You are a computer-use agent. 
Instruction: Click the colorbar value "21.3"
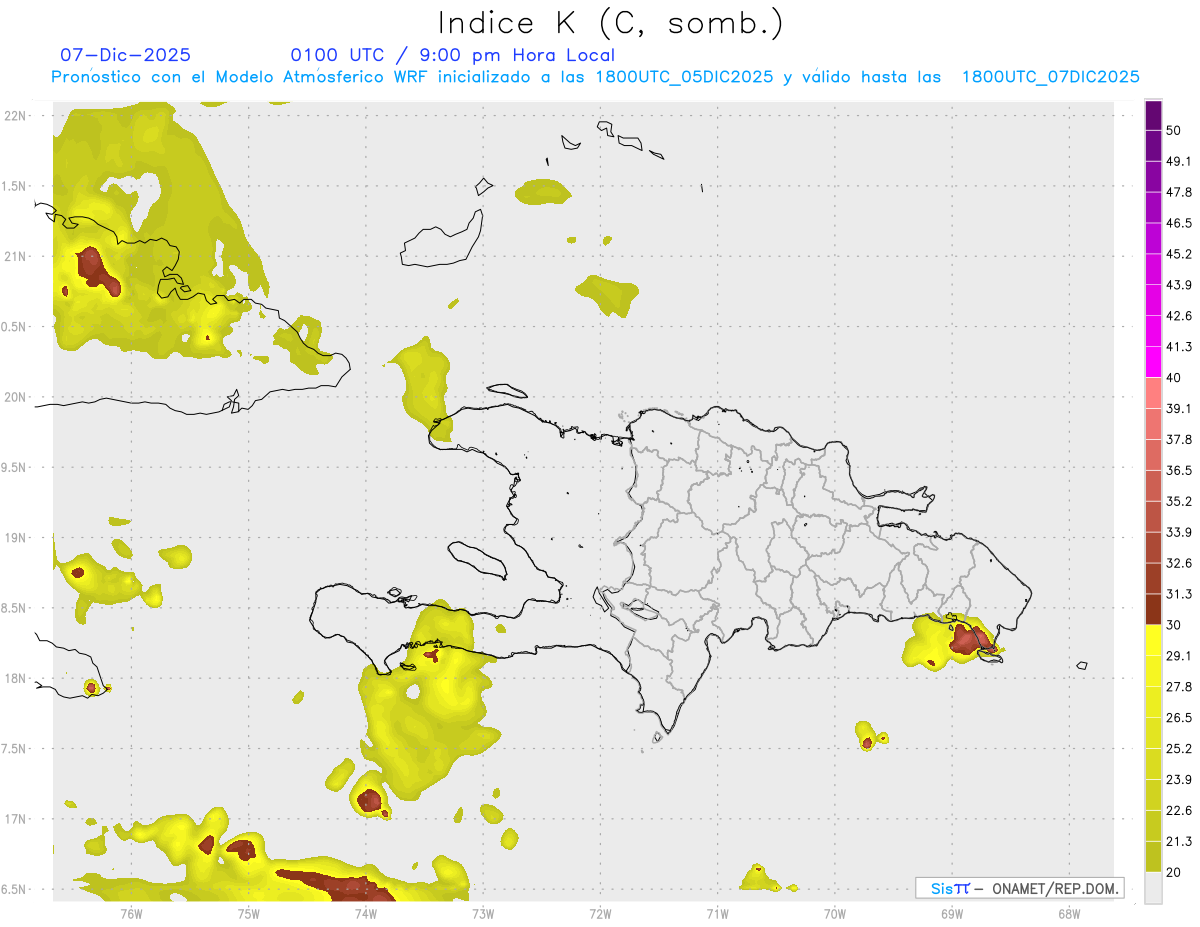[1179, 842]
